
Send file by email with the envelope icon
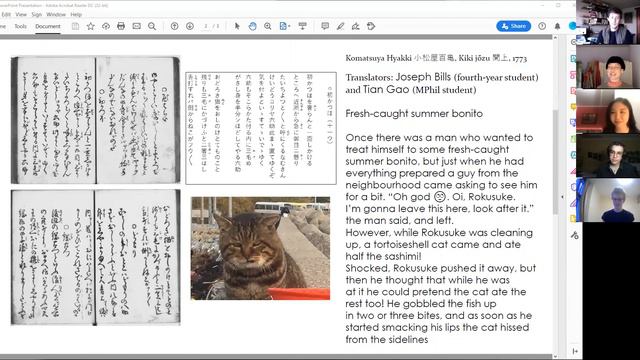point(136,26)
